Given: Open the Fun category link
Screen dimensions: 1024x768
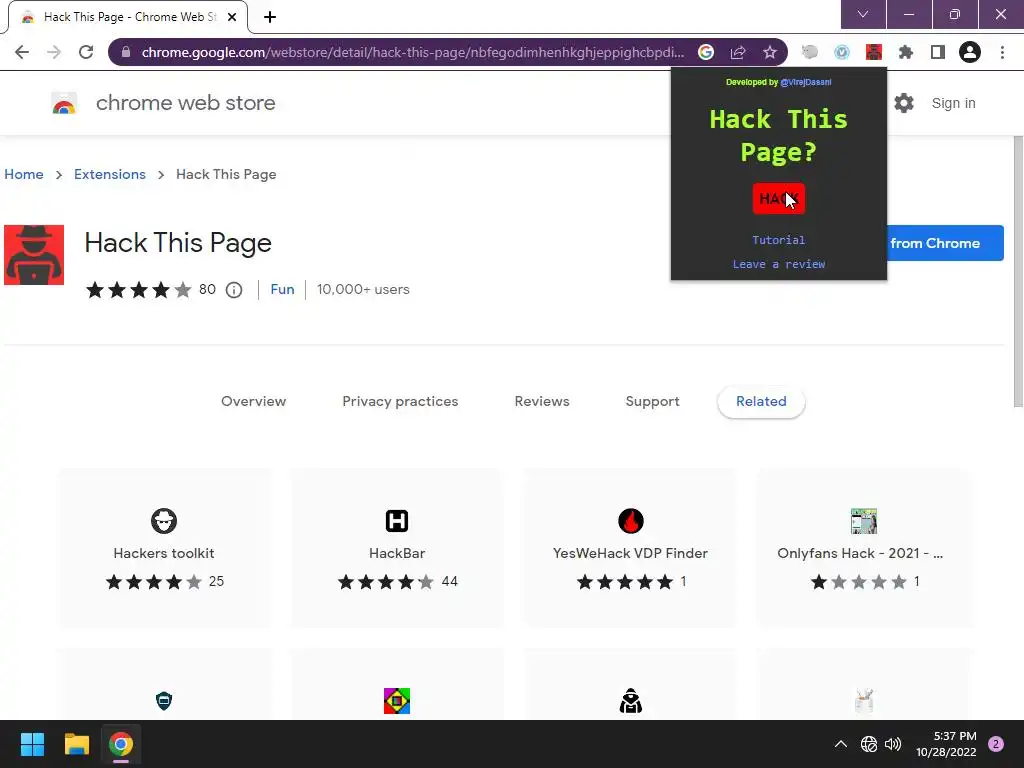Looking at the screenshot, I should click(x=282, y=289).
